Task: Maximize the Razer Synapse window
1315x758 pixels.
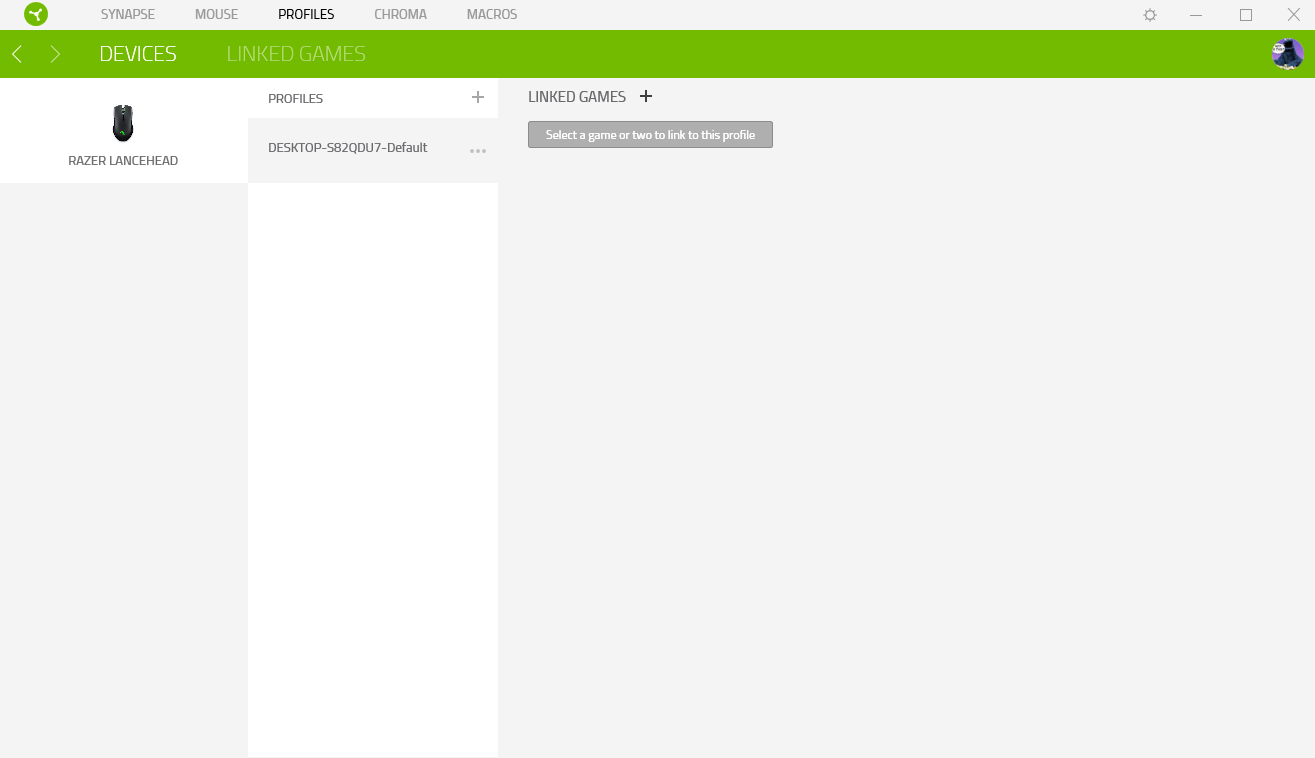Action: (1246, 15)
